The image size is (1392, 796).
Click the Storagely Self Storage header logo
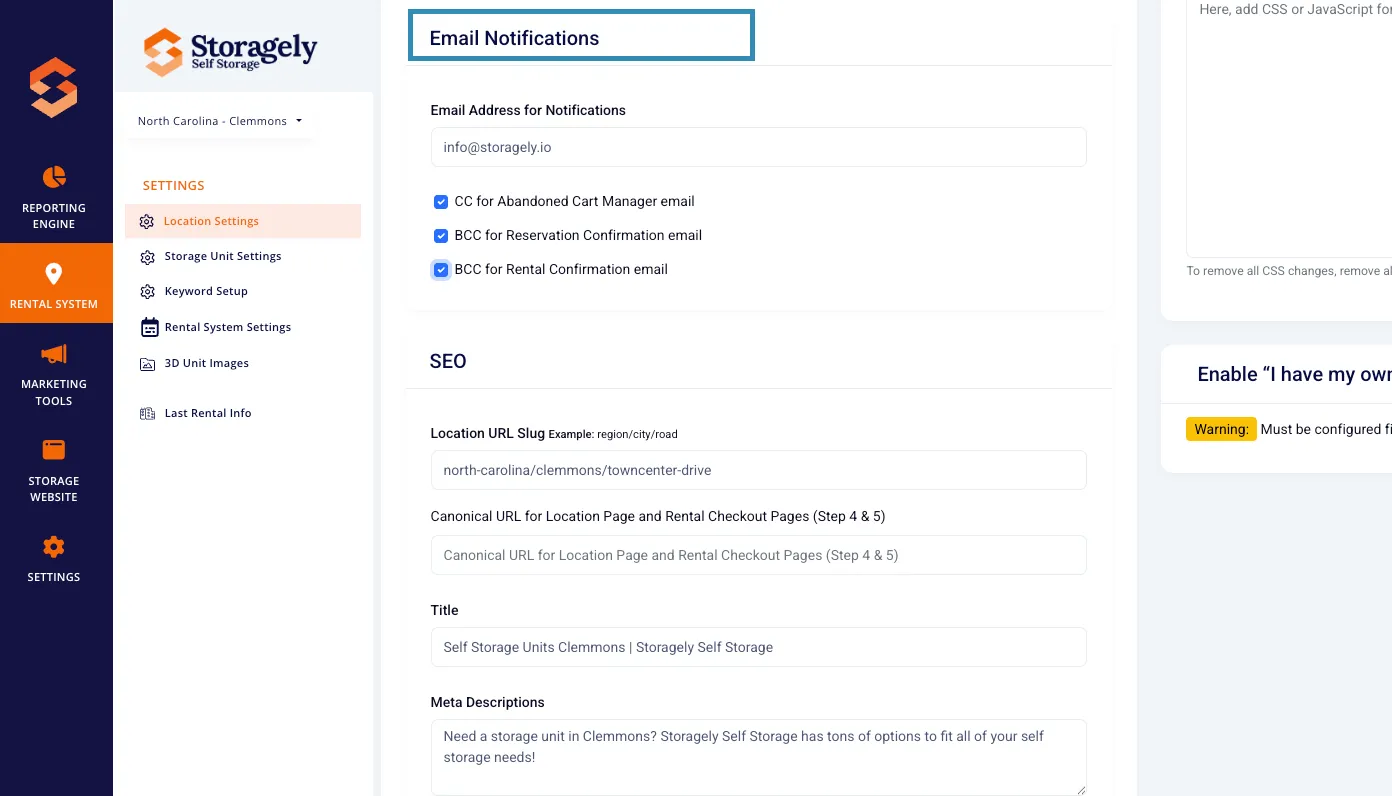(231, 51)
